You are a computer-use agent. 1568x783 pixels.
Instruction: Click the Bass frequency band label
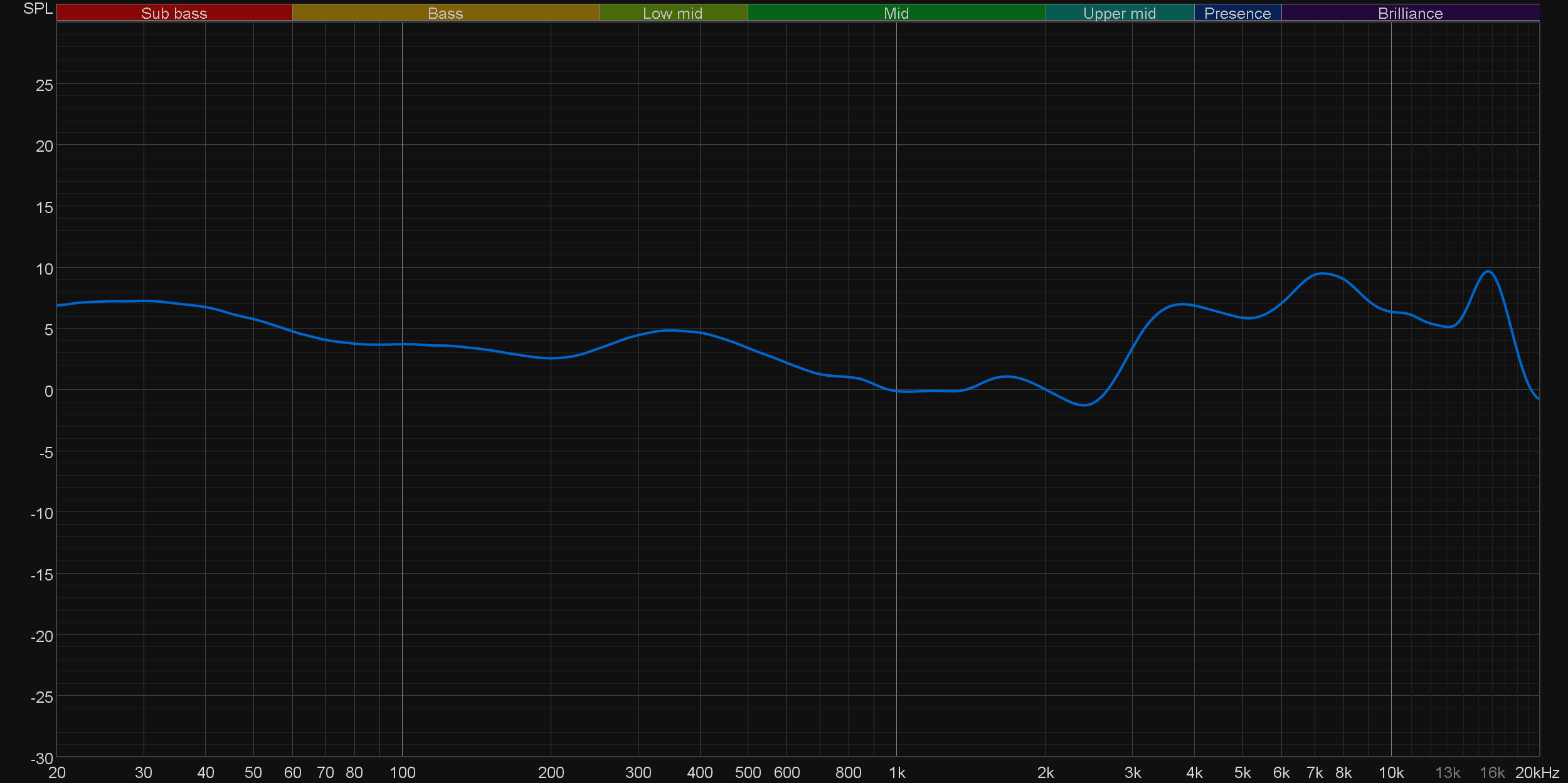(445, 13)
